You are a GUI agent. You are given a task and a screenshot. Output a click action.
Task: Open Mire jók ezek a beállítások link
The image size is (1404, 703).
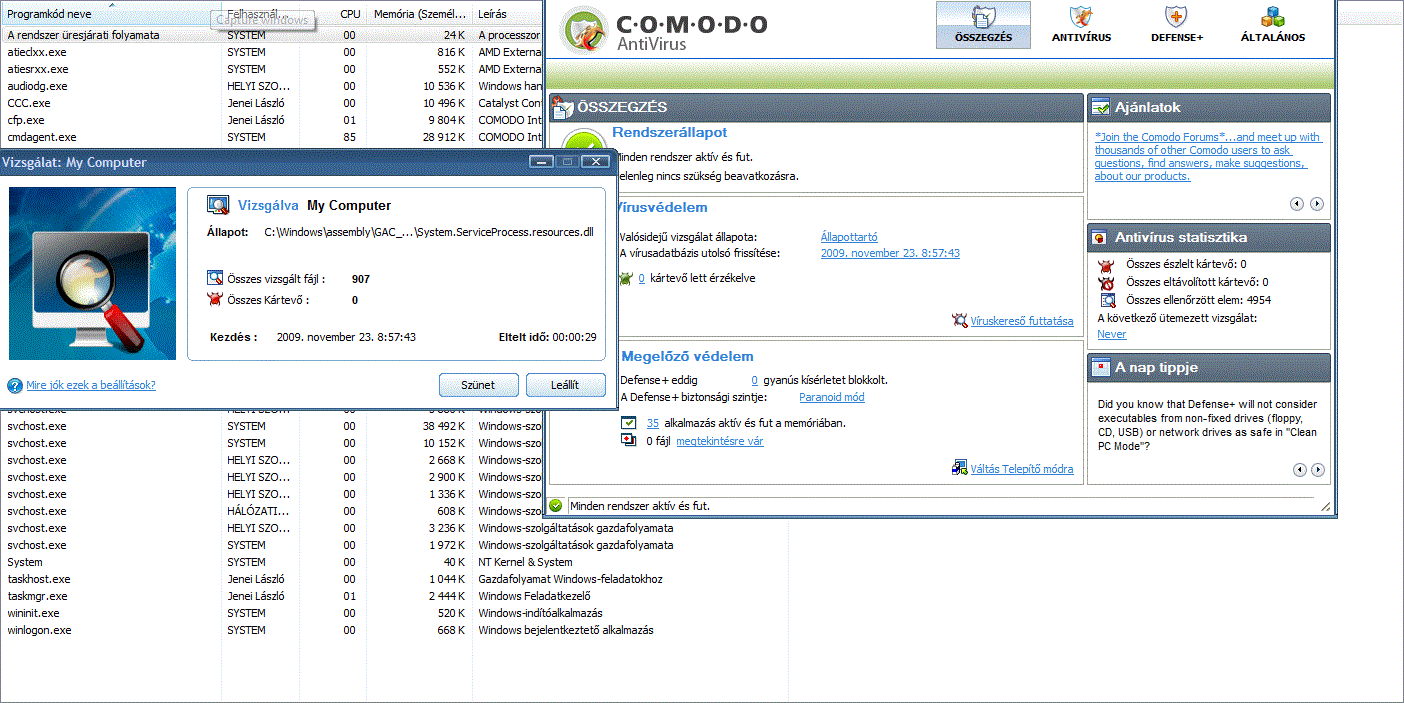tap(91, 385)
